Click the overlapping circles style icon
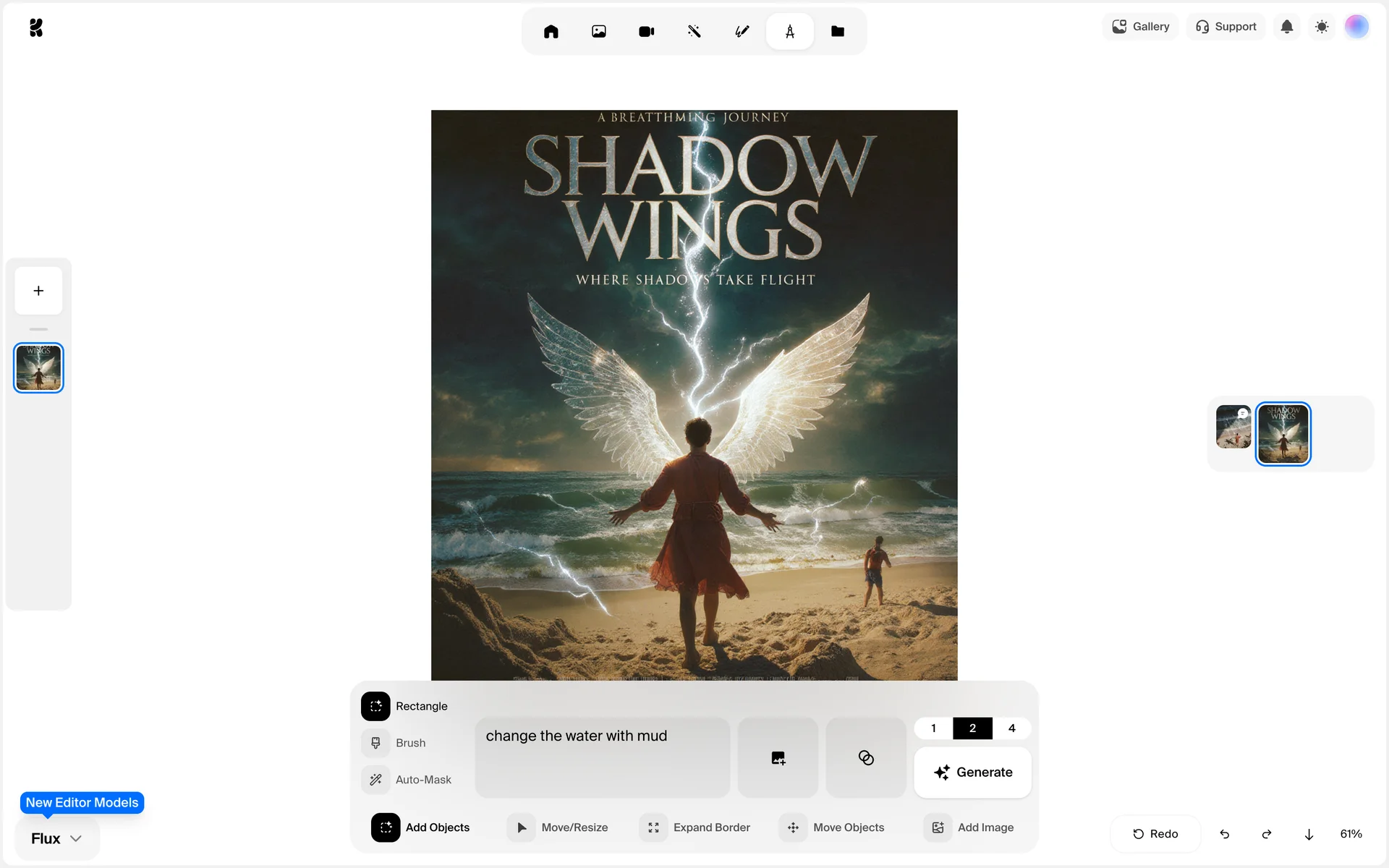 tap(865, 757)
